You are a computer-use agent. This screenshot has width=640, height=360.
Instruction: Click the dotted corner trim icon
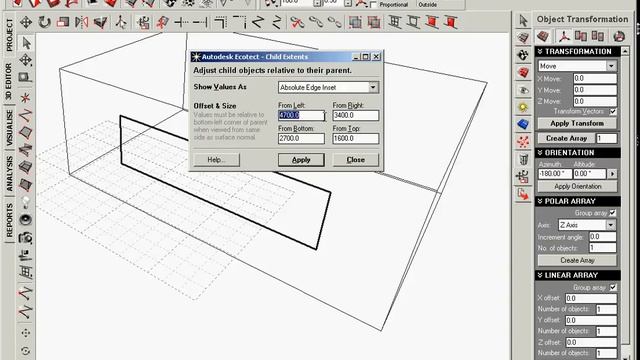pos(240,22)
